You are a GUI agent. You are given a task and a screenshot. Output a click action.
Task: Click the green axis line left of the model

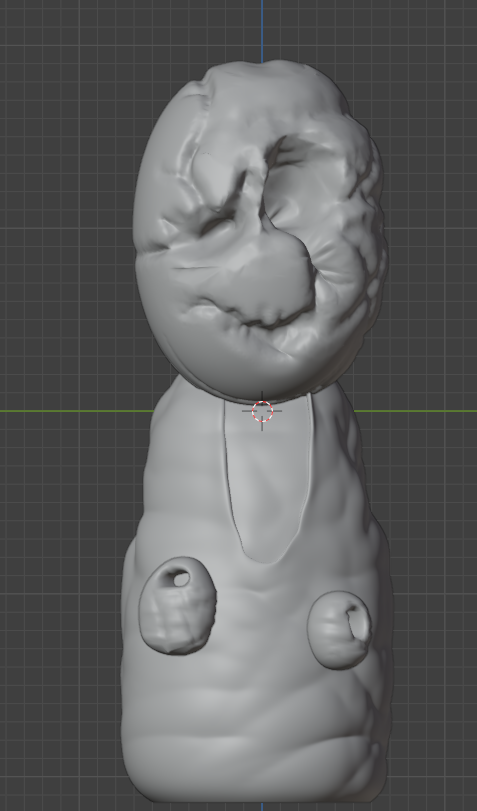point(77,411)
